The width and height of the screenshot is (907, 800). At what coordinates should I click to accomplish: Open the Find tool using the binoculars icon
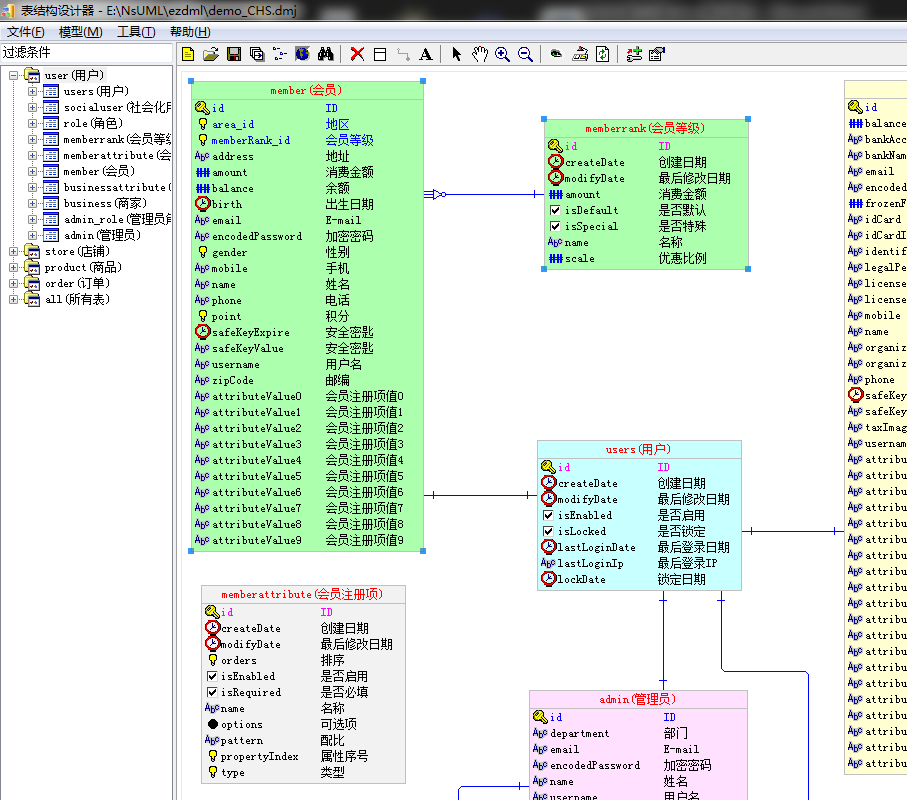coord(324,54)
